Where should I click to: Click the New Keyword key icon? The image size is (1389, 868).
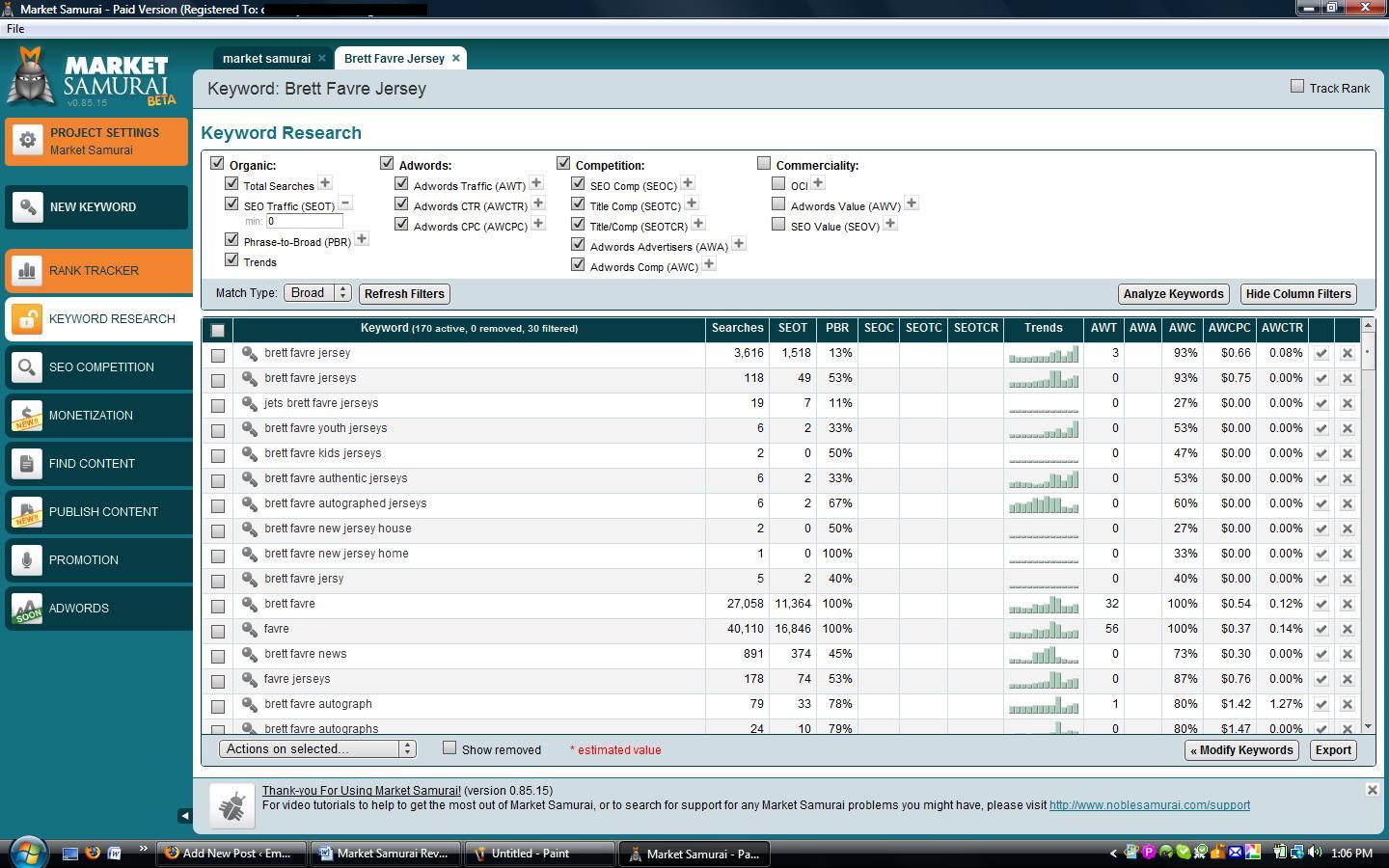[28, 207]
